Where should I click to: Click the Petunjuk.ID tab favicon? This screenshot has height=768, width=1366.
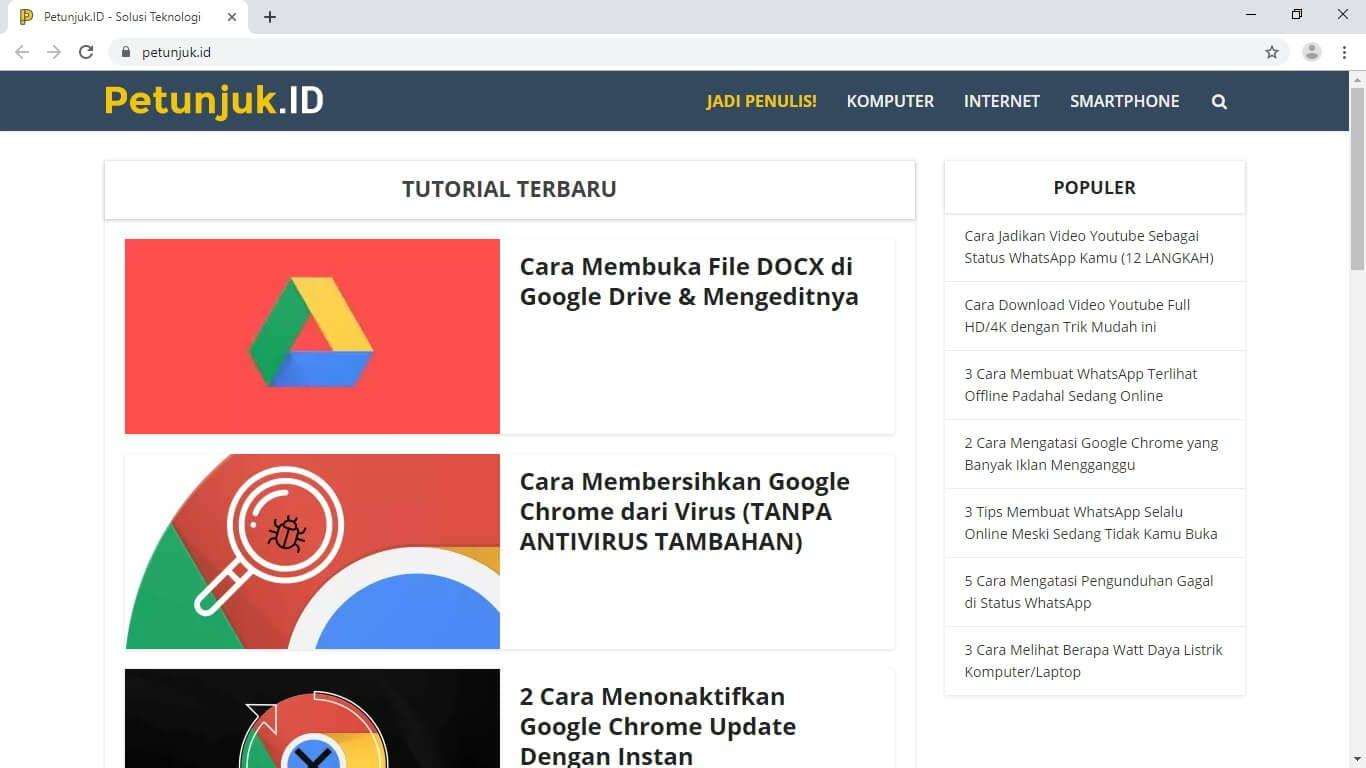[26, 17]
